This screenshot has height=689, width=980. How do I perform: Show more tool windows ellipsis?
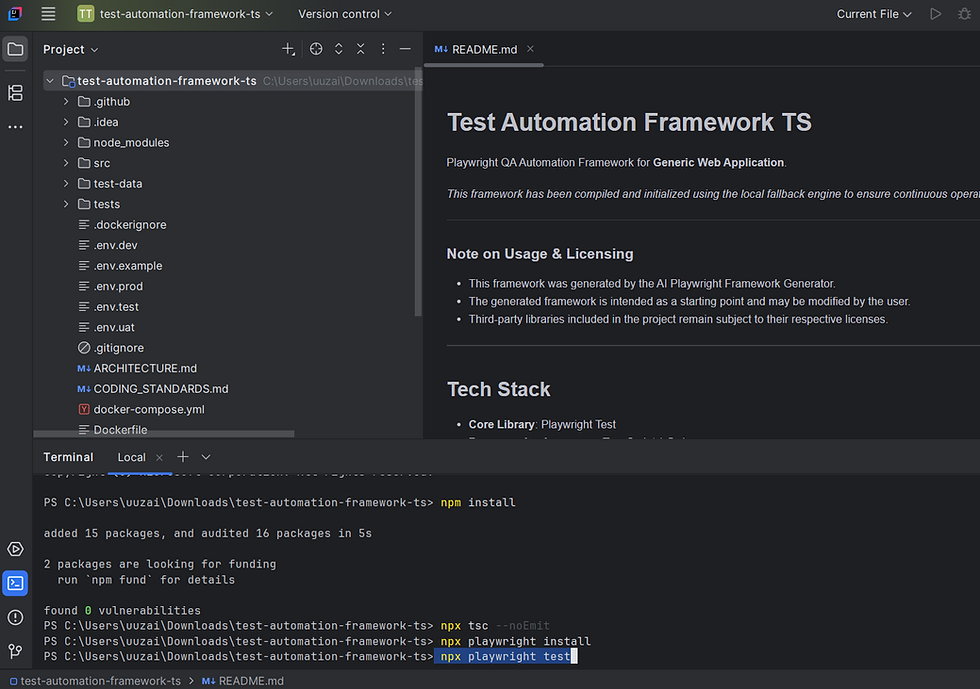[x=16, y=127]
